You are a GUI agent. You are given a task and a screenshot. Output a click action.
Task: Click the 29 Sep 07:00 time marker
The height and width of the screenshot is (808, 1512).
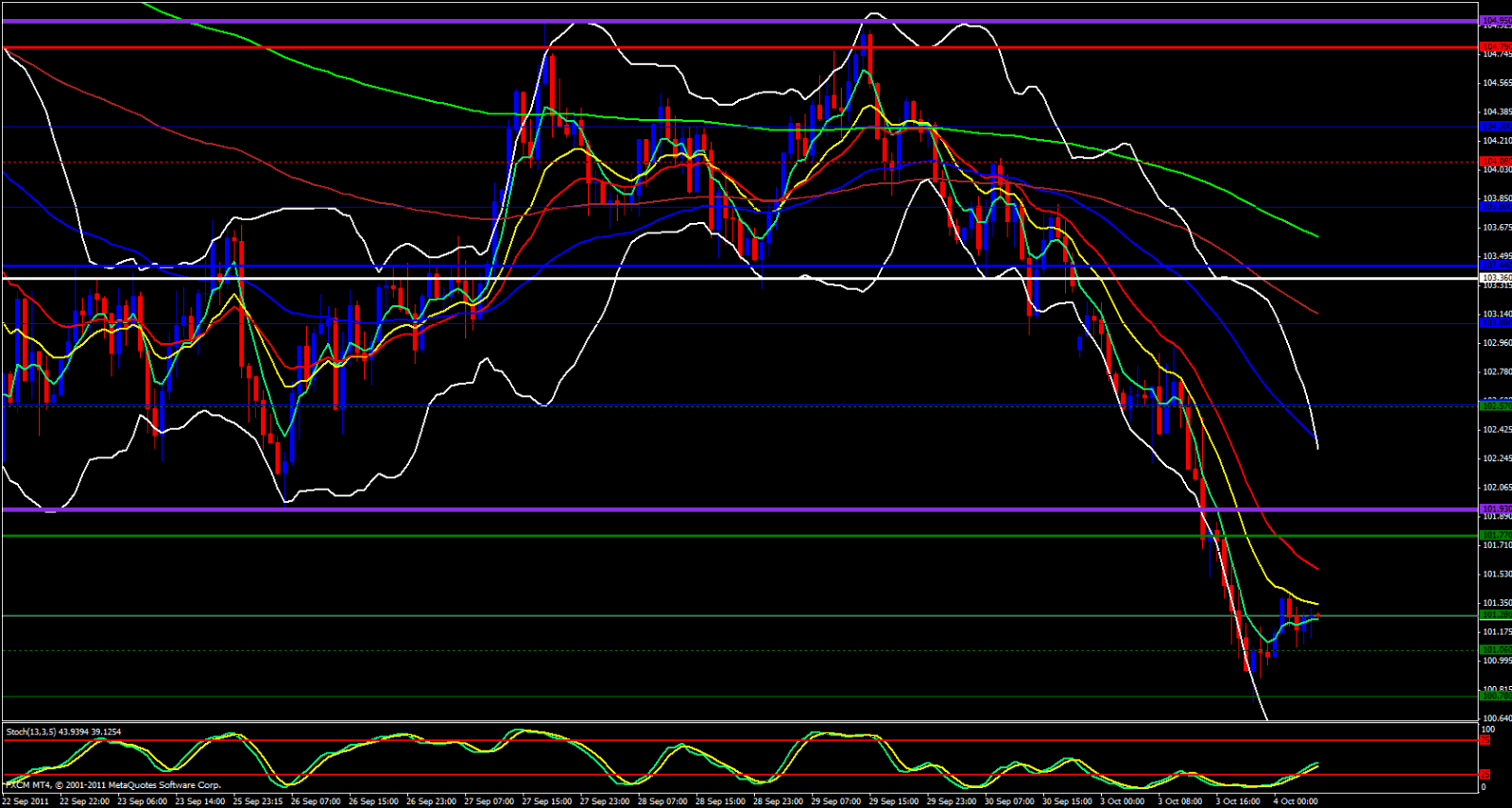pyautogui.click(x=835, y=801)
